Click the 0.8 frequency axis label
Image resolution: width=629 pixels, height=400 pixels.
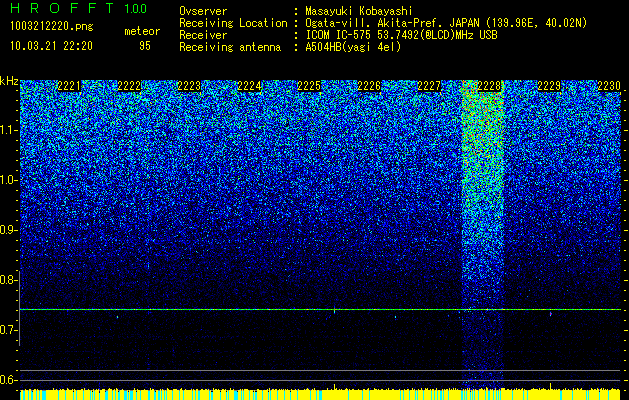pyautogui.click(x=8, y=280)
